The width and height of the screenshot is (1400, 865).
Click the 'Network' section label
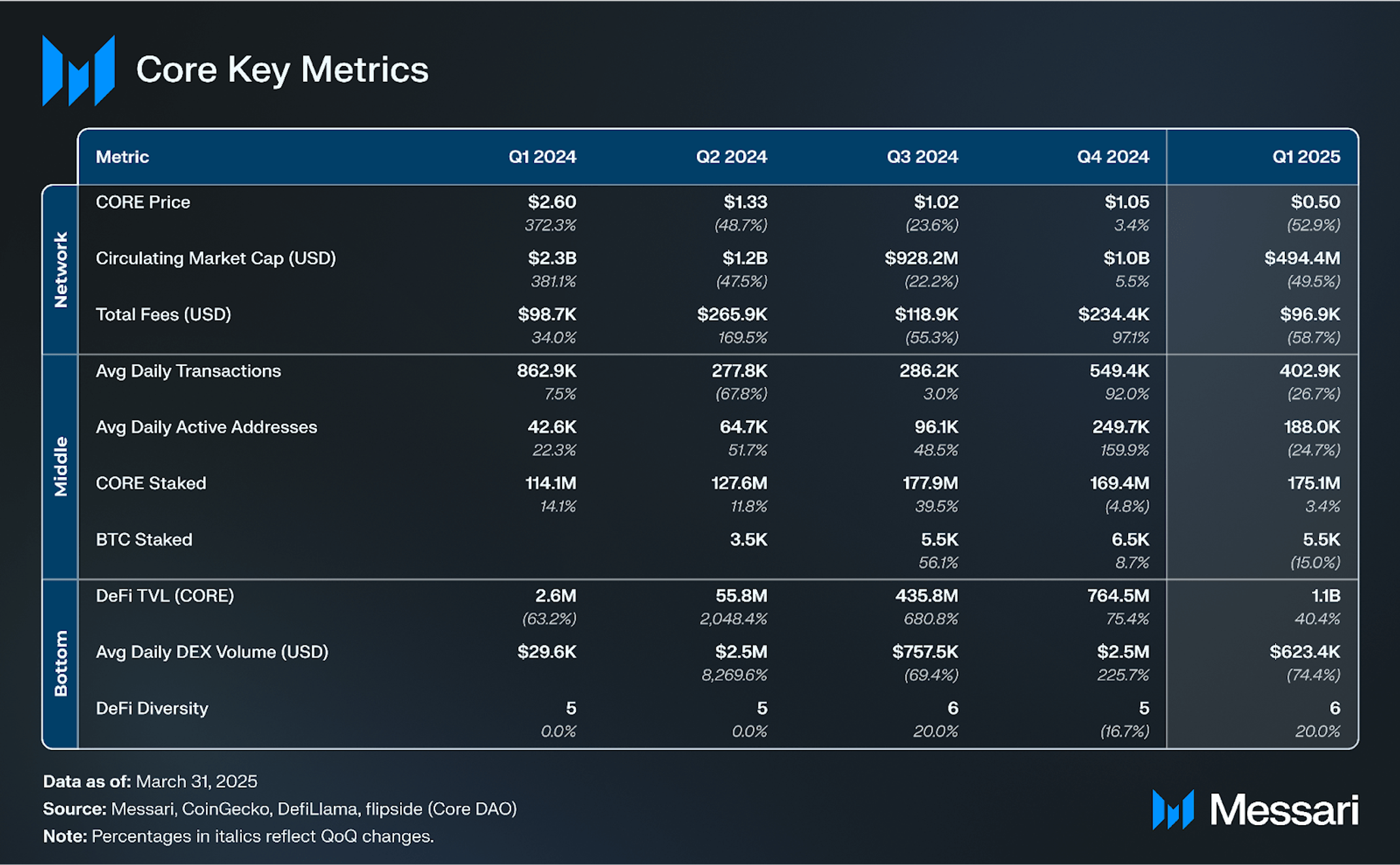pyautogui.click(x=60, y=269)
